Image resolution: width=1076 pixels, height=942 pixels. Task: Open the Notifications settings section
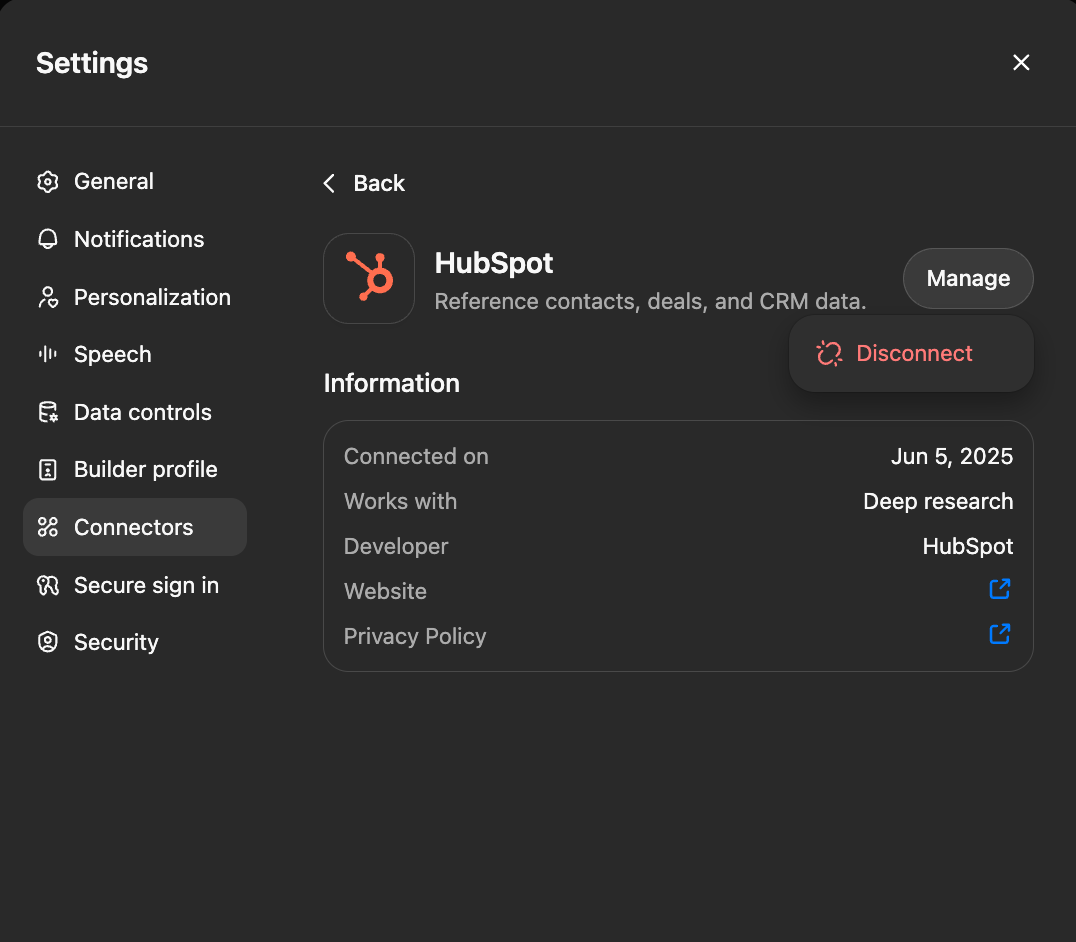[x=138, y=240]
